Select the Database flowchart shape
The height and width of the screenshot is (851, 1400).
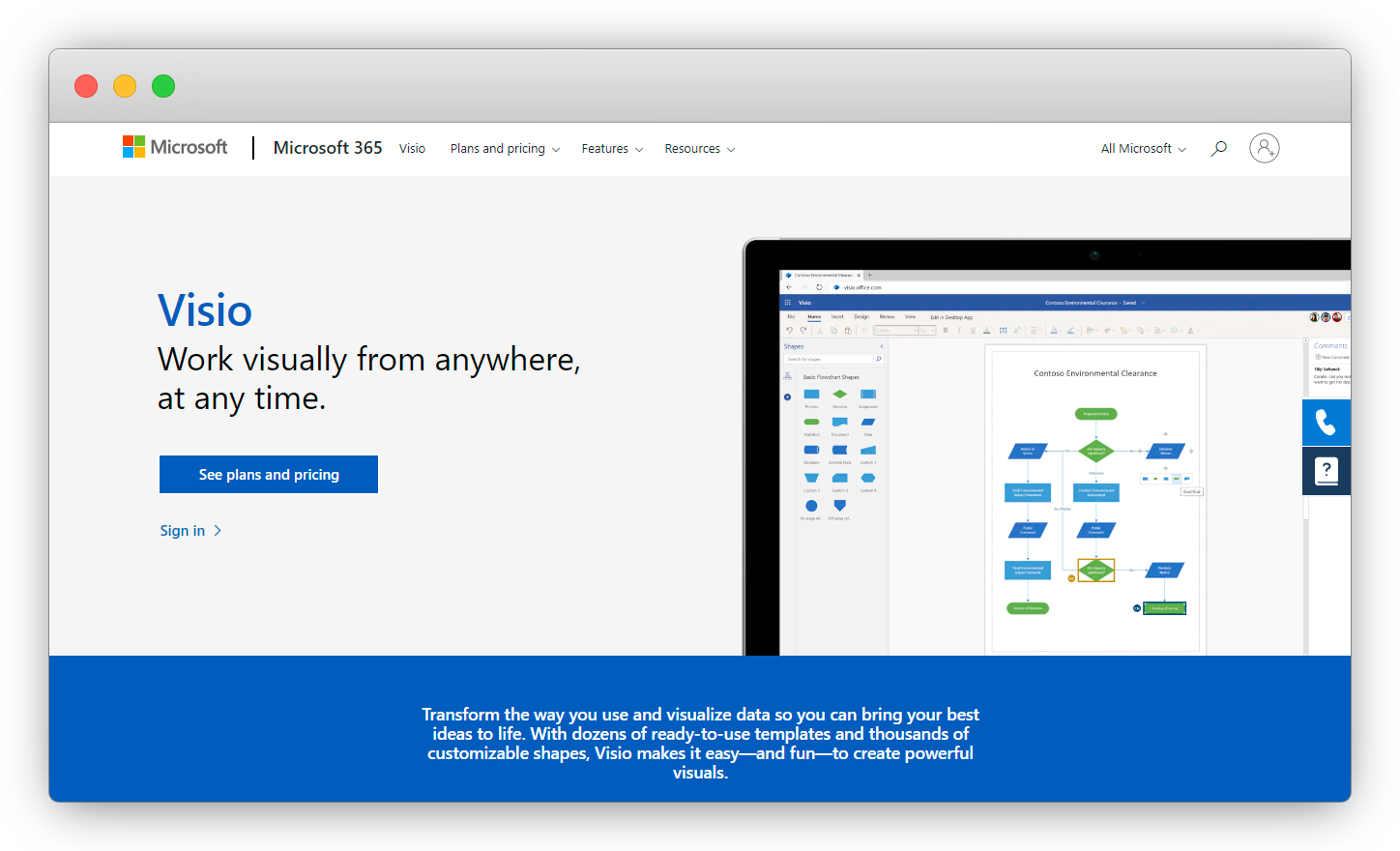point(812,451)
